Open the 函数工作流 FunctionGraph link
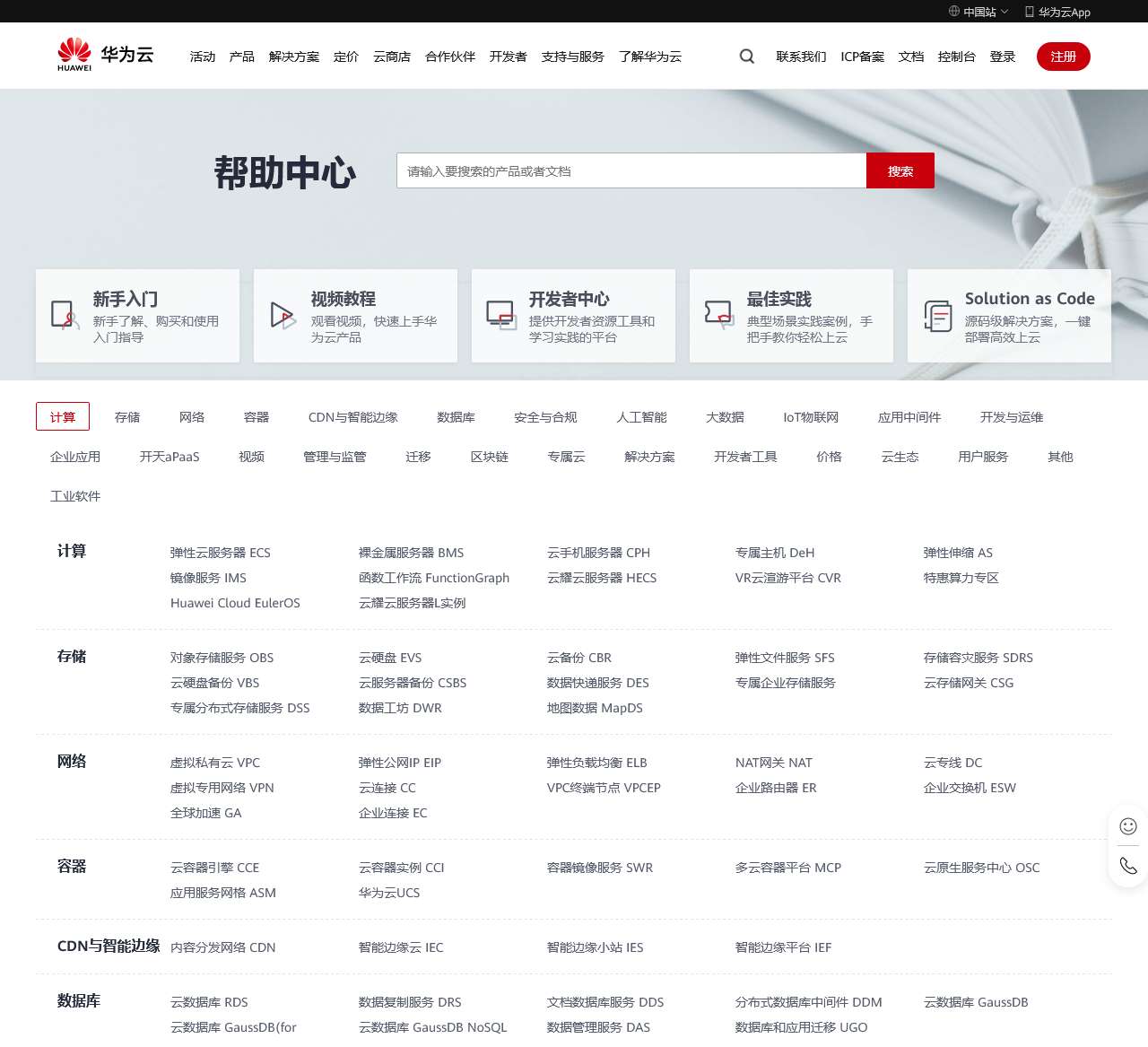1148x1047 pixels. pyautogui.click(x=434, y=578)
